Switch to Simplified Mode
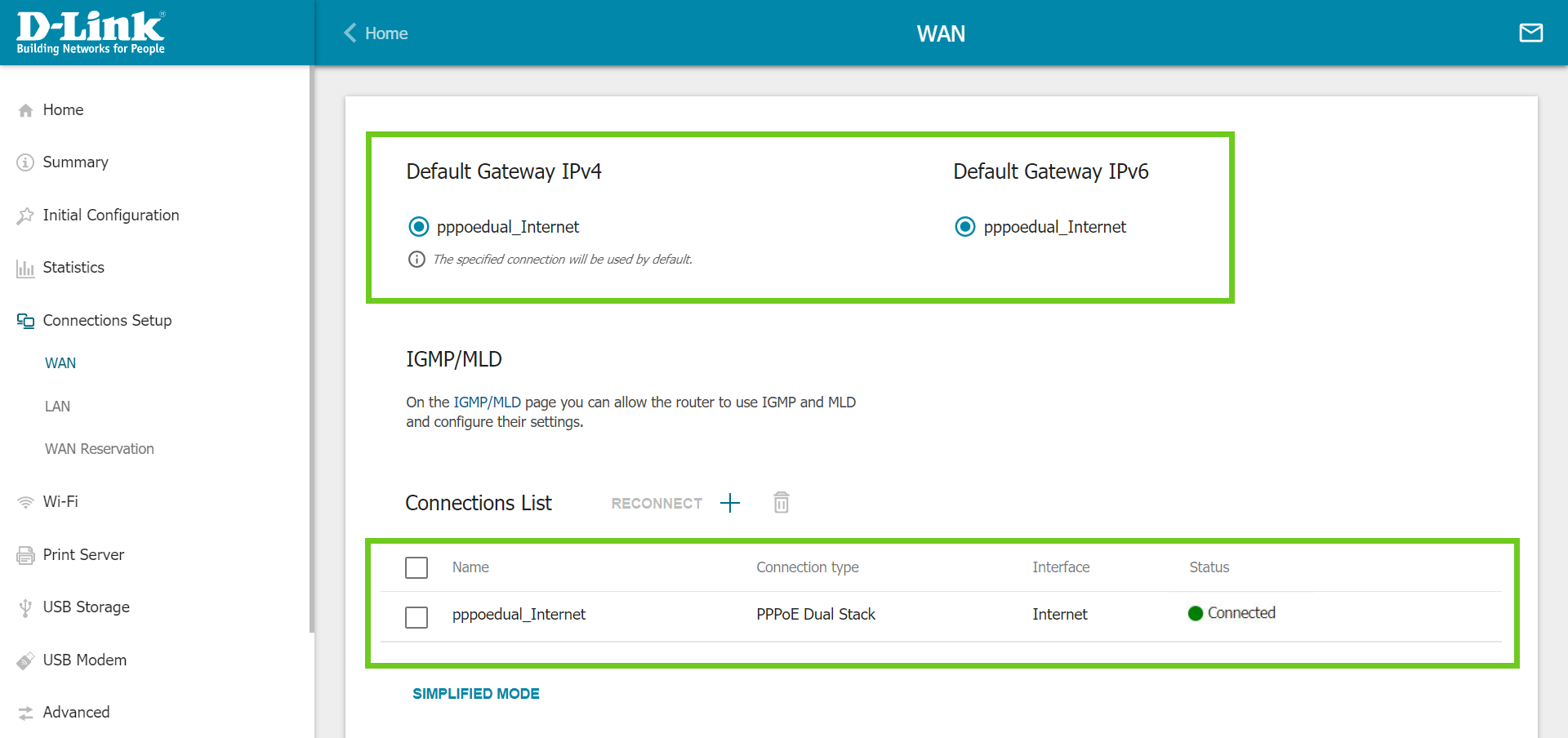Viewport: 1568px width, 738px height. (475, 694)
